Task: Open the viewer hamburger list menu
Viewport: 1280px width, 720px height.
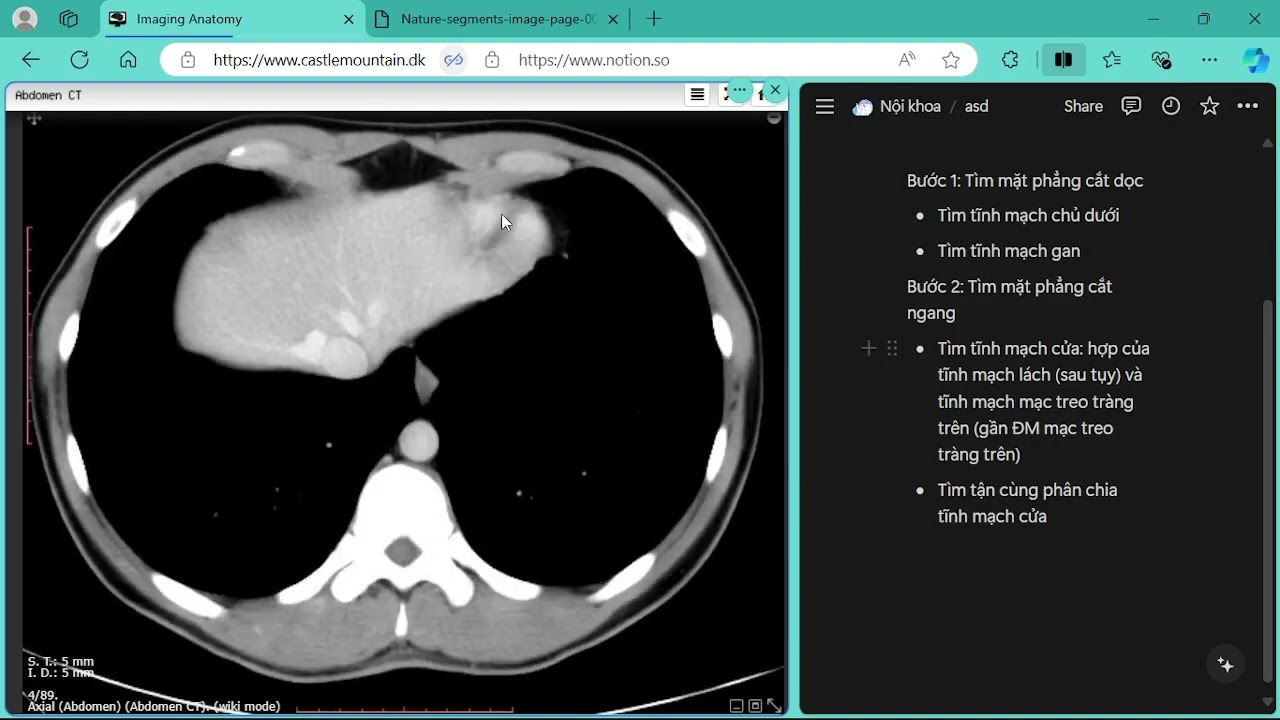Action: tap(698, 95)
